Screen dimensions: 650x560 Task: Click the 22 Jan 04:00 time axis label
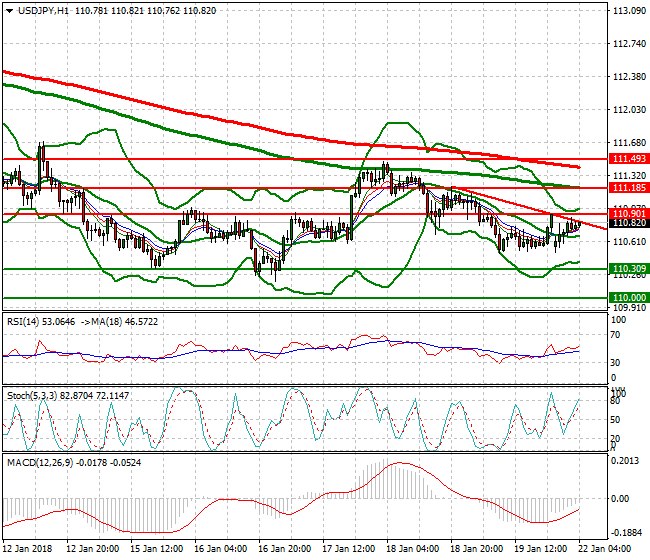(604, 549)
